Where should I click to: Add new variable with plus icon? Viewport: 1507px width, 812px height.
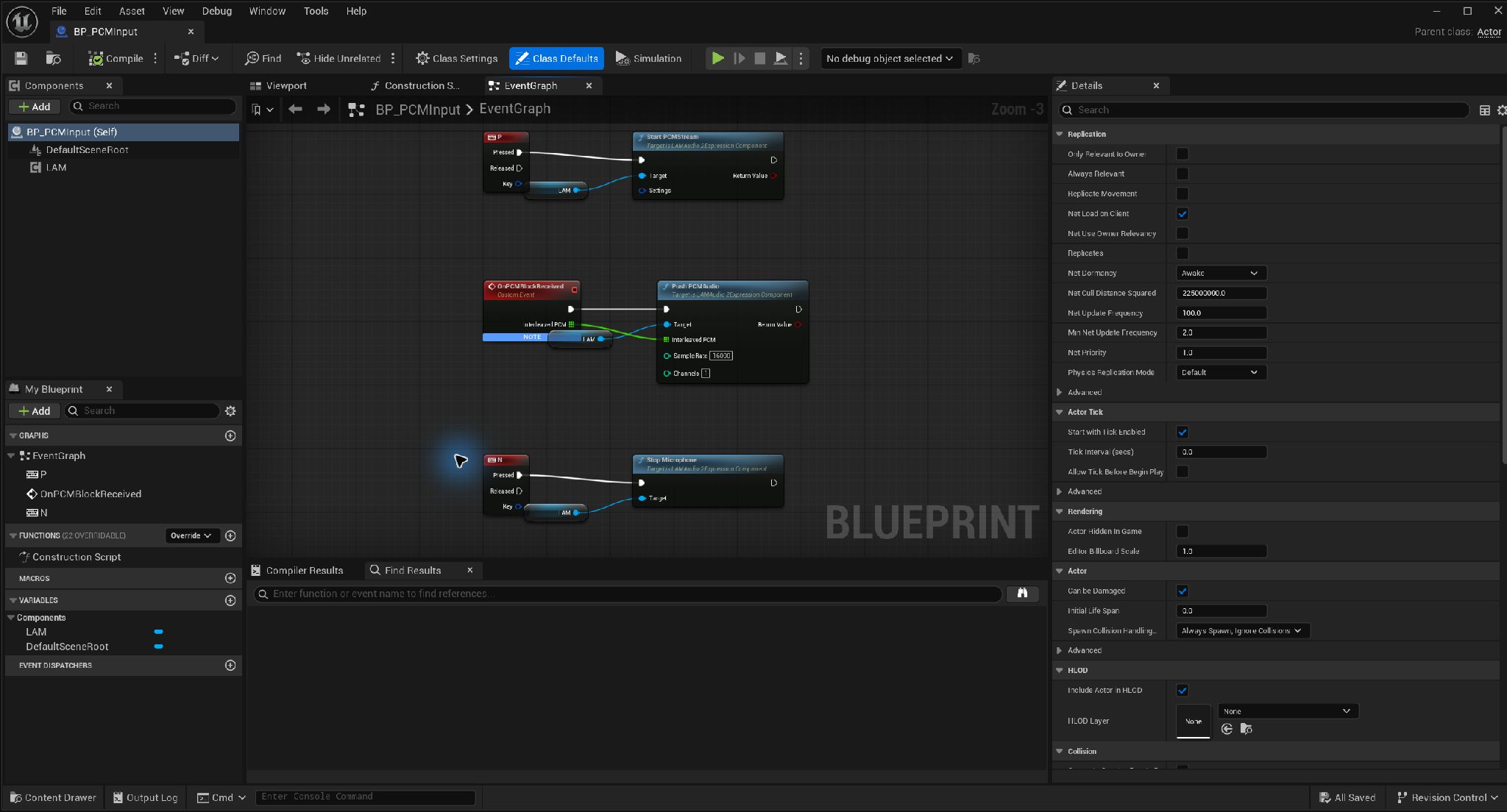click(x=230, y=600)
